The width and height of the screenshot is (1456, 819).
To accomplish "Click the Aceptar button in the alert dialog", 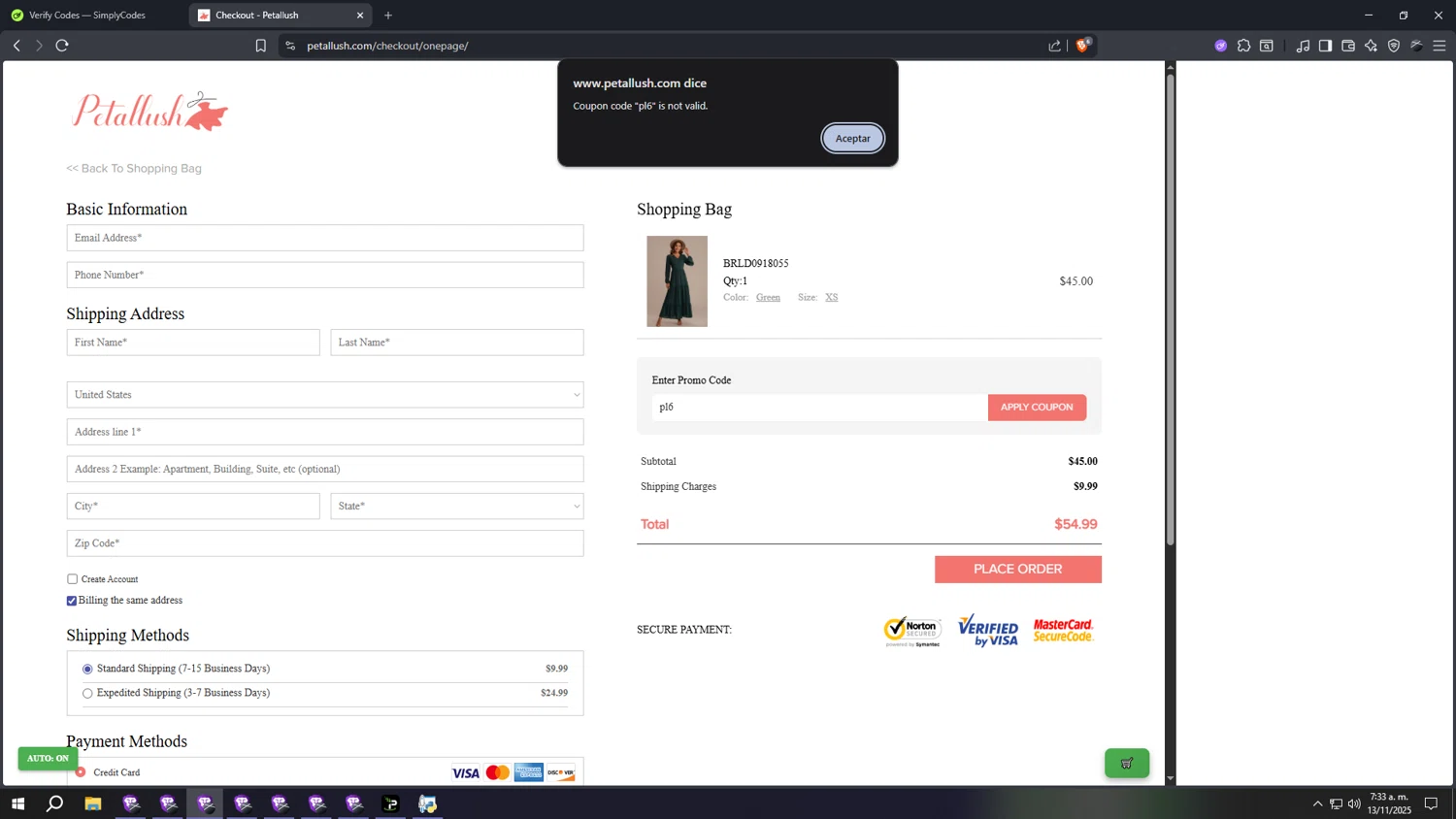I will (x=852, y=139).
